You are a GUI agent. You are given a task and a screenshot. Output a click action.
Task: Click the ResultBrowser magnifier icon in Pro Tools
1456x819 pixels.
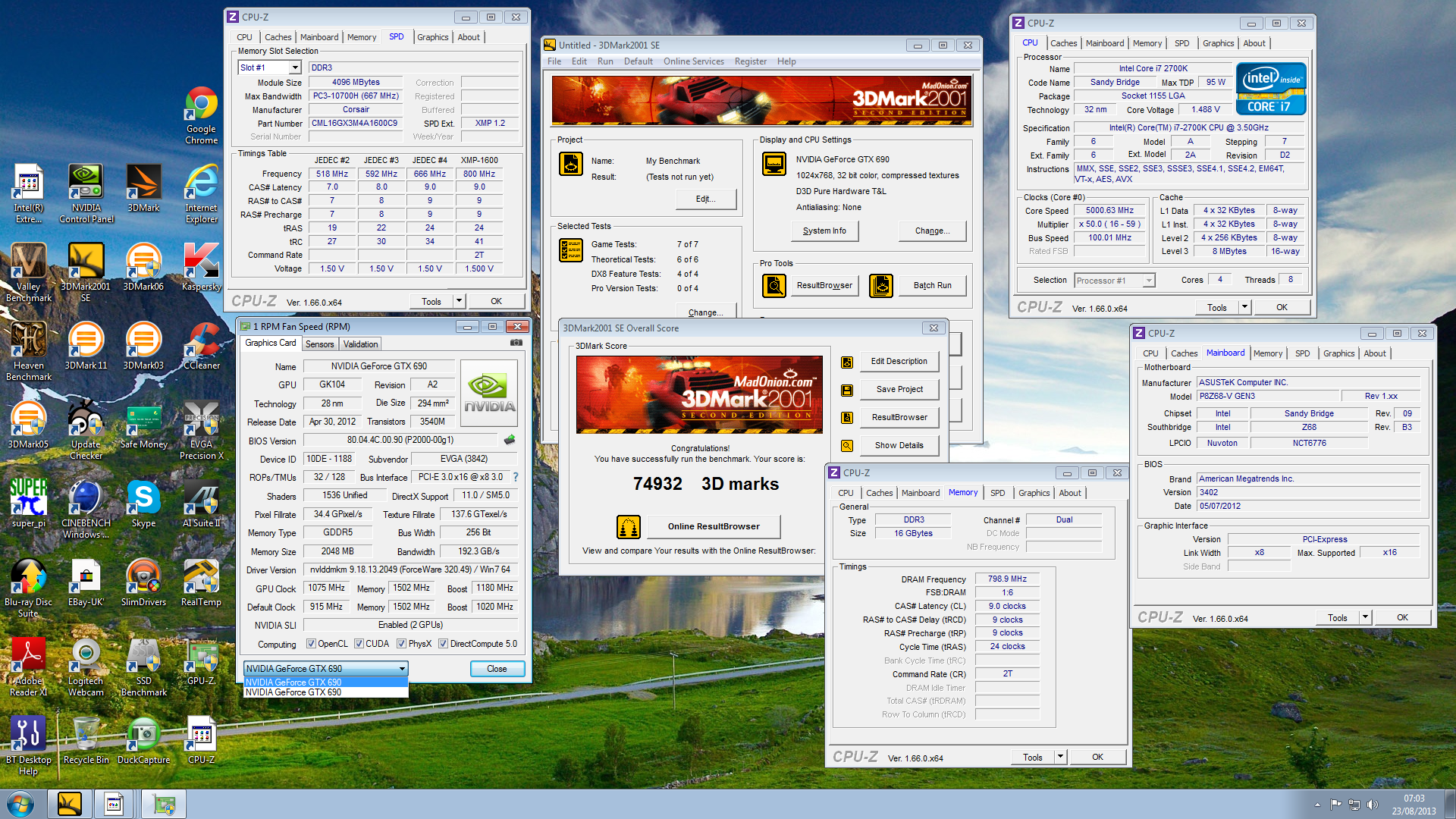(774, 286)
